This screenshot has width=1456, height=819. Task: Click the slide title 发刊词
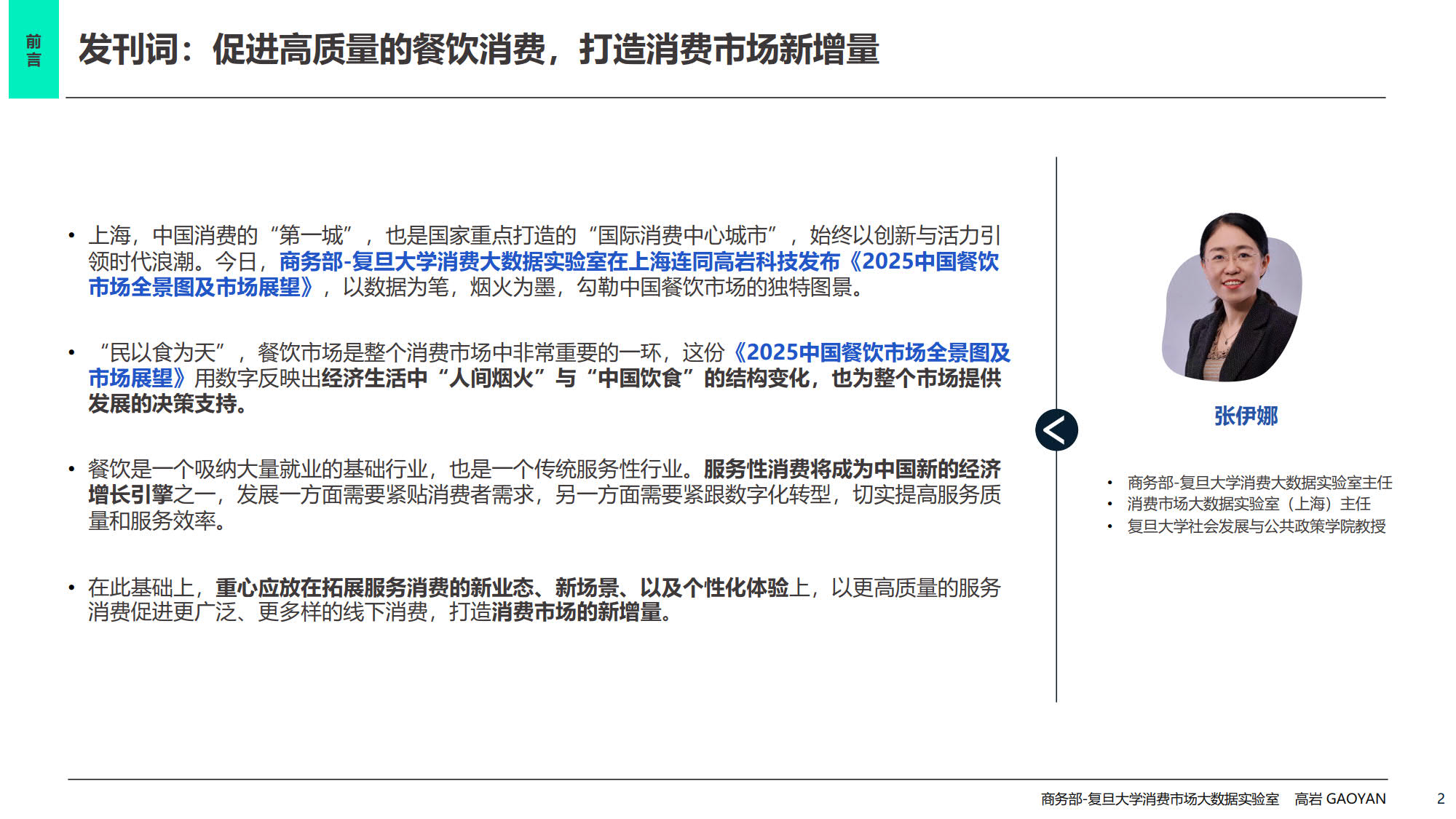click(128, 50)
